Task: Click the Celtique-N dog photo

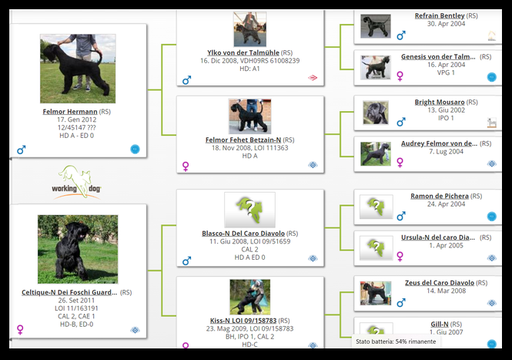Action: tap(78, 249)
